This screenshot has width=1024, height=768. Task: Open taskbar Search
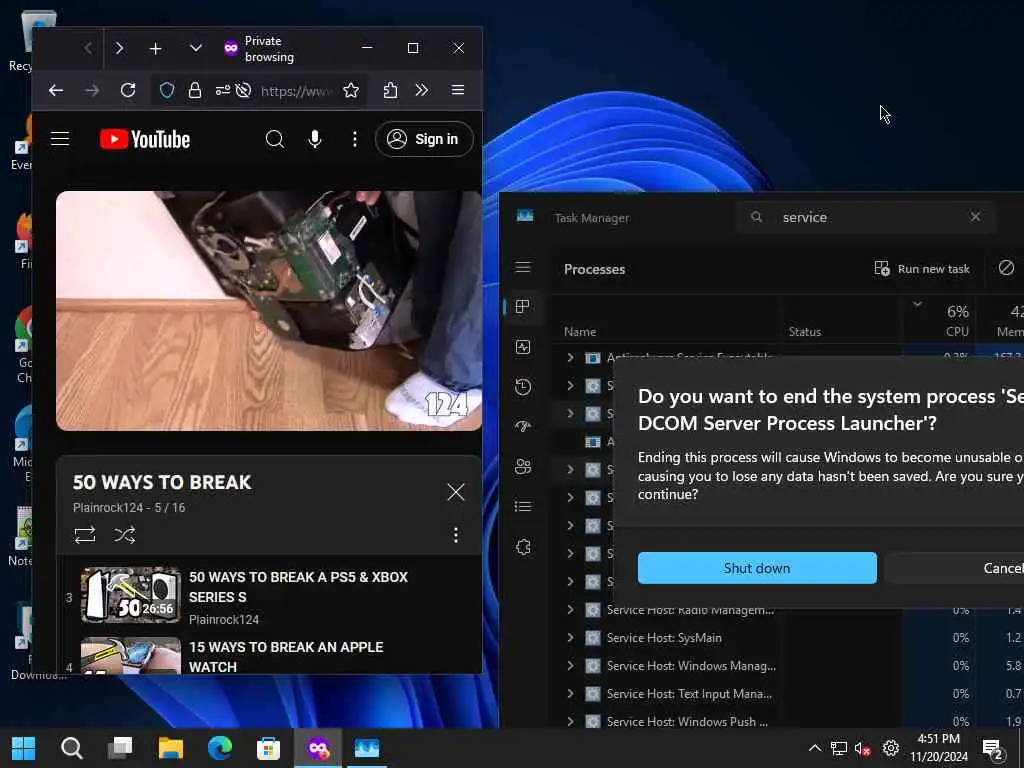tap(72, 748)
